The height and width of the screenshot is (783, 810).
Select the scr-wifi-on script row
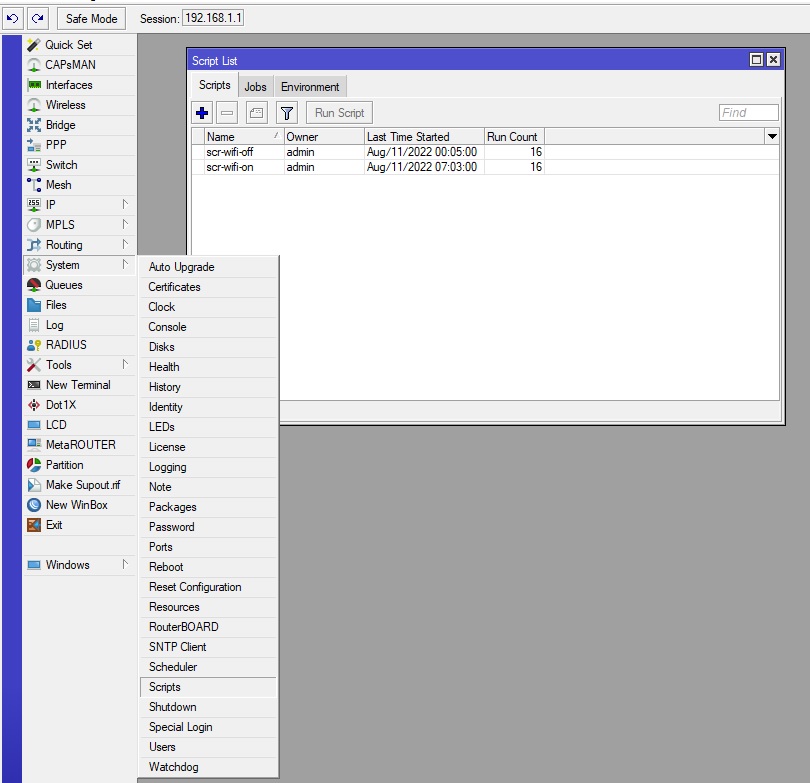point(485,167)
